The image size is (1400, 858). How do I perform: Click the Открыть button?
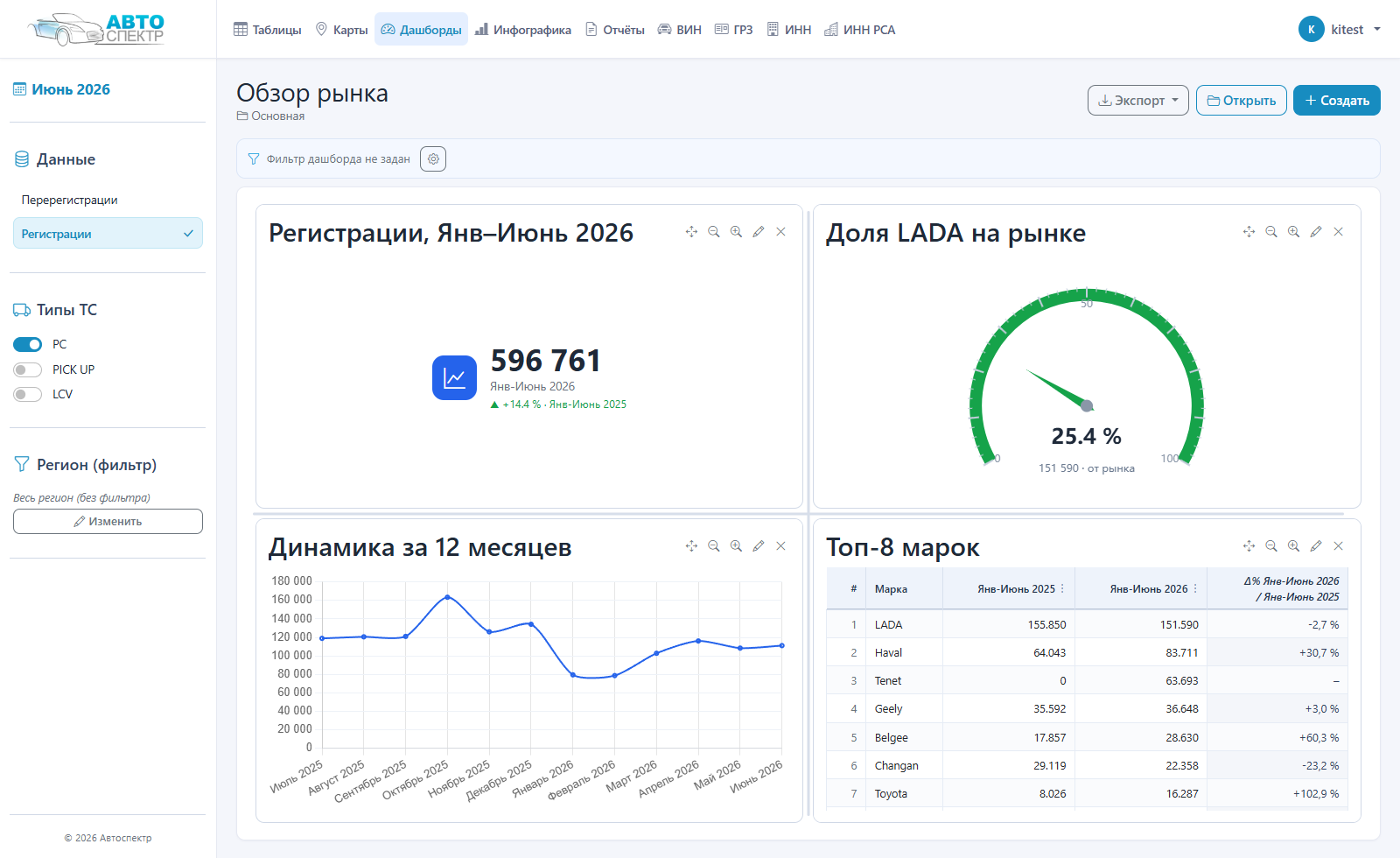coord(1241,101)
